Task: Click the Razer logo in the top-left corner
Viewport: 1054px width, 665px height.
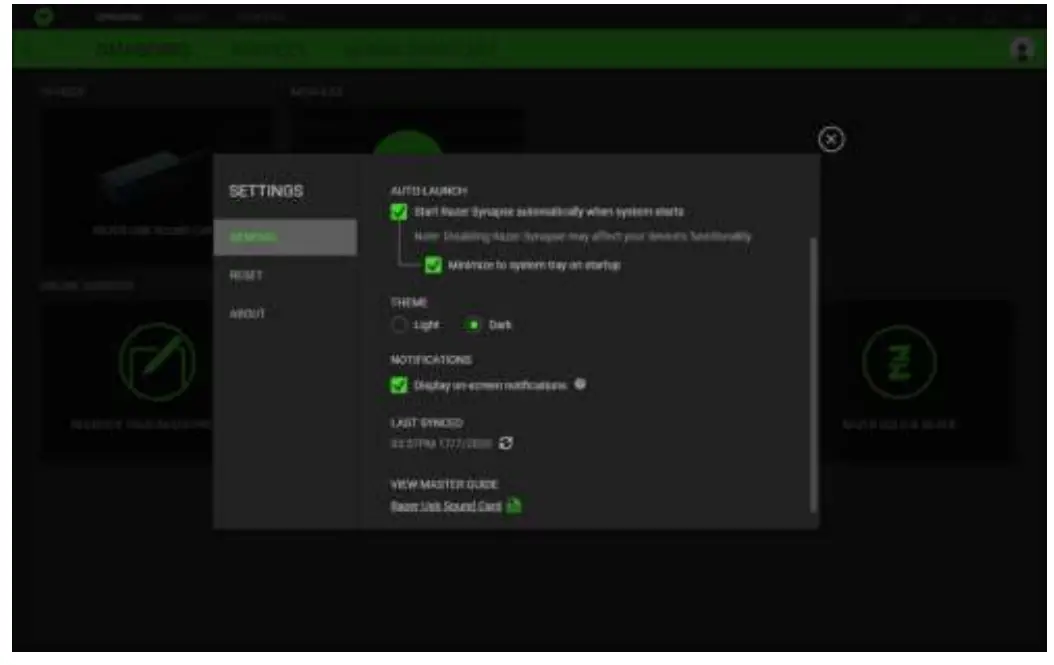Action: pyautogui.click(x=43, y=15)
